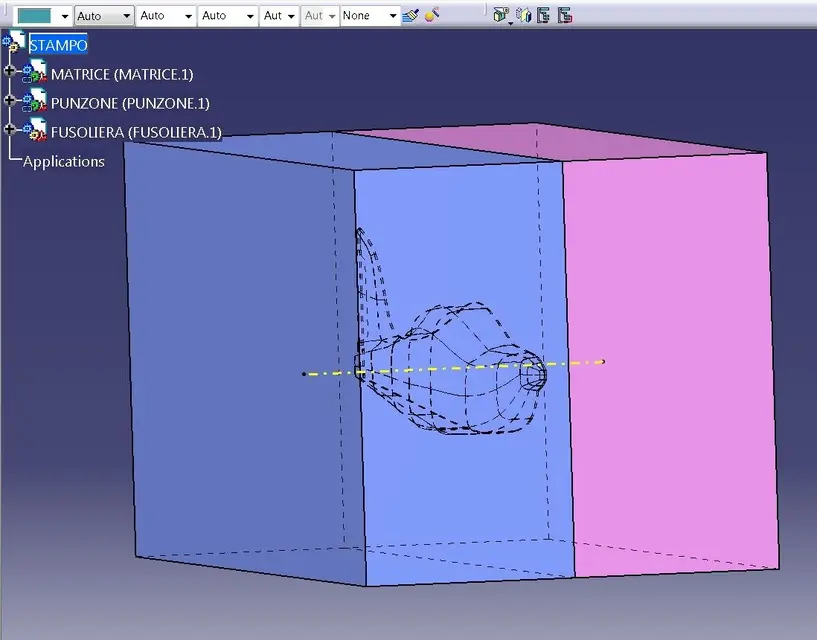Screen dimensions: 817x640
Task: Select the Applications tree entry
Action: 64,161
